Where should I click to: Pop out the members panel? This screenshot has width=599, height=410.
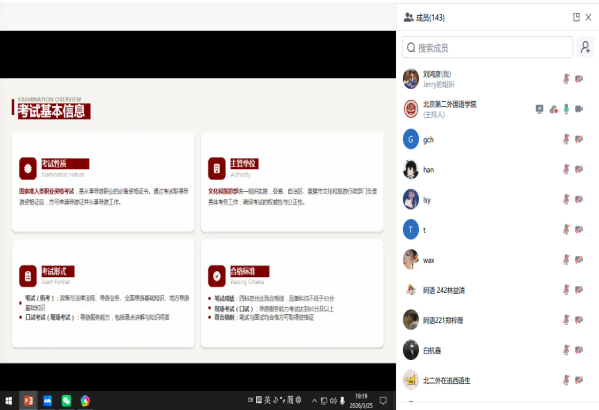point(576,17)
